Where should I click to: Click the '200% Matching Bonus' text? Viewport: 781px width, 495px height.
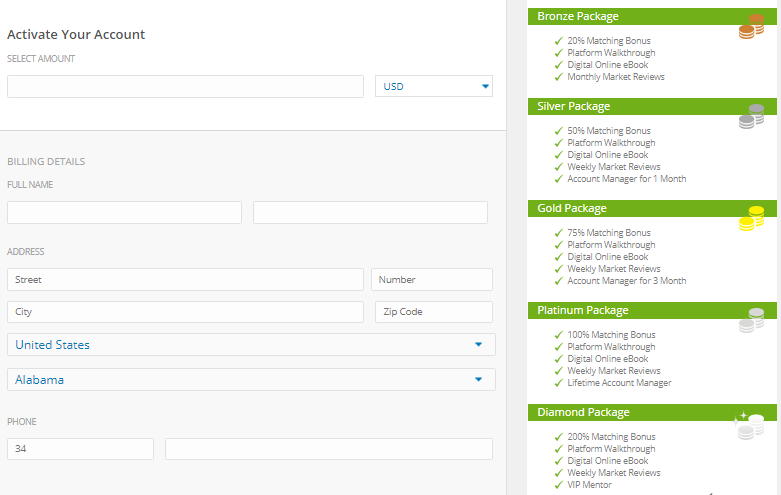pos(611,437)
